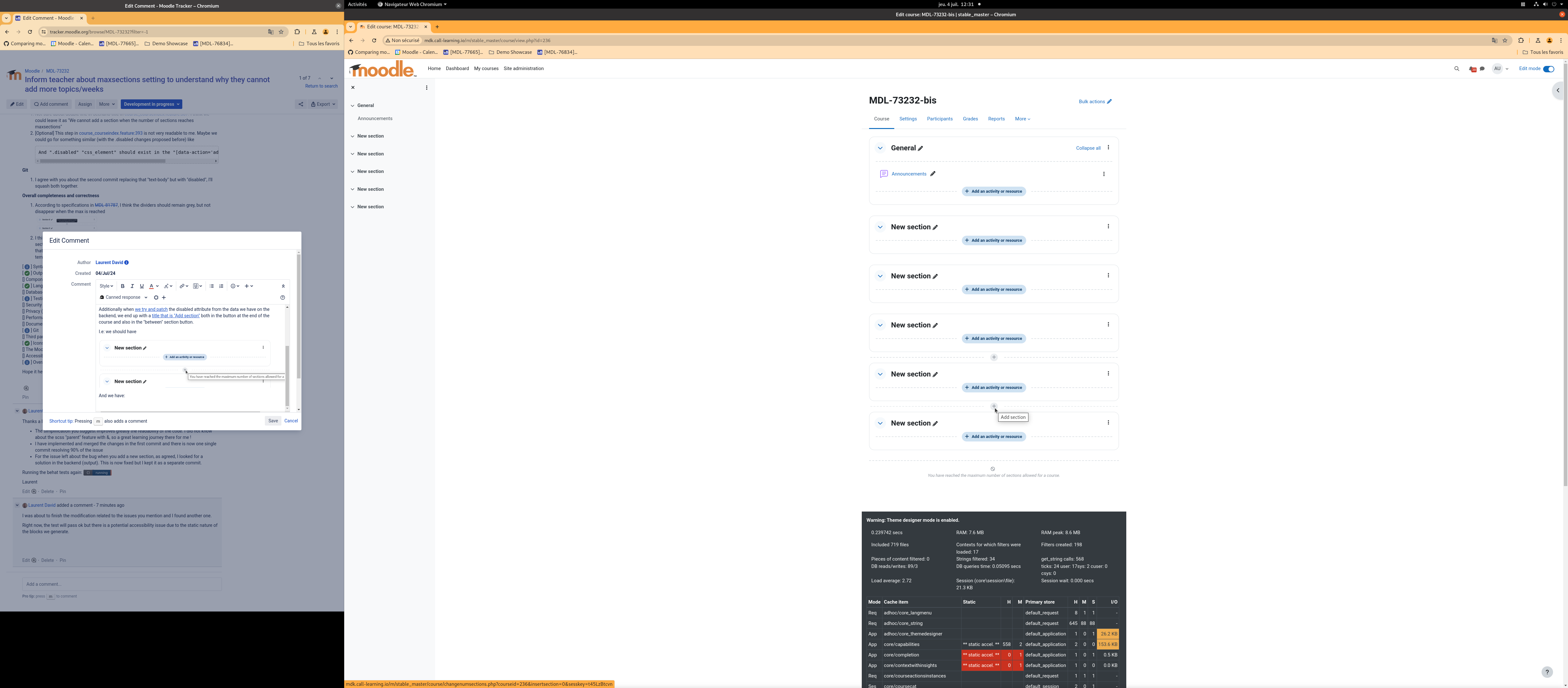Toggle Edit mode switch in Moodle

point(1549,69)
